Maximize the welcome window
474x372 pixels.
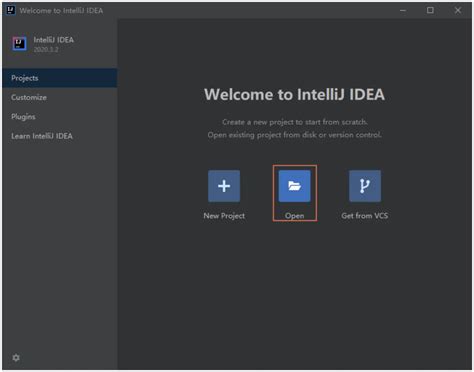[430, 10]
